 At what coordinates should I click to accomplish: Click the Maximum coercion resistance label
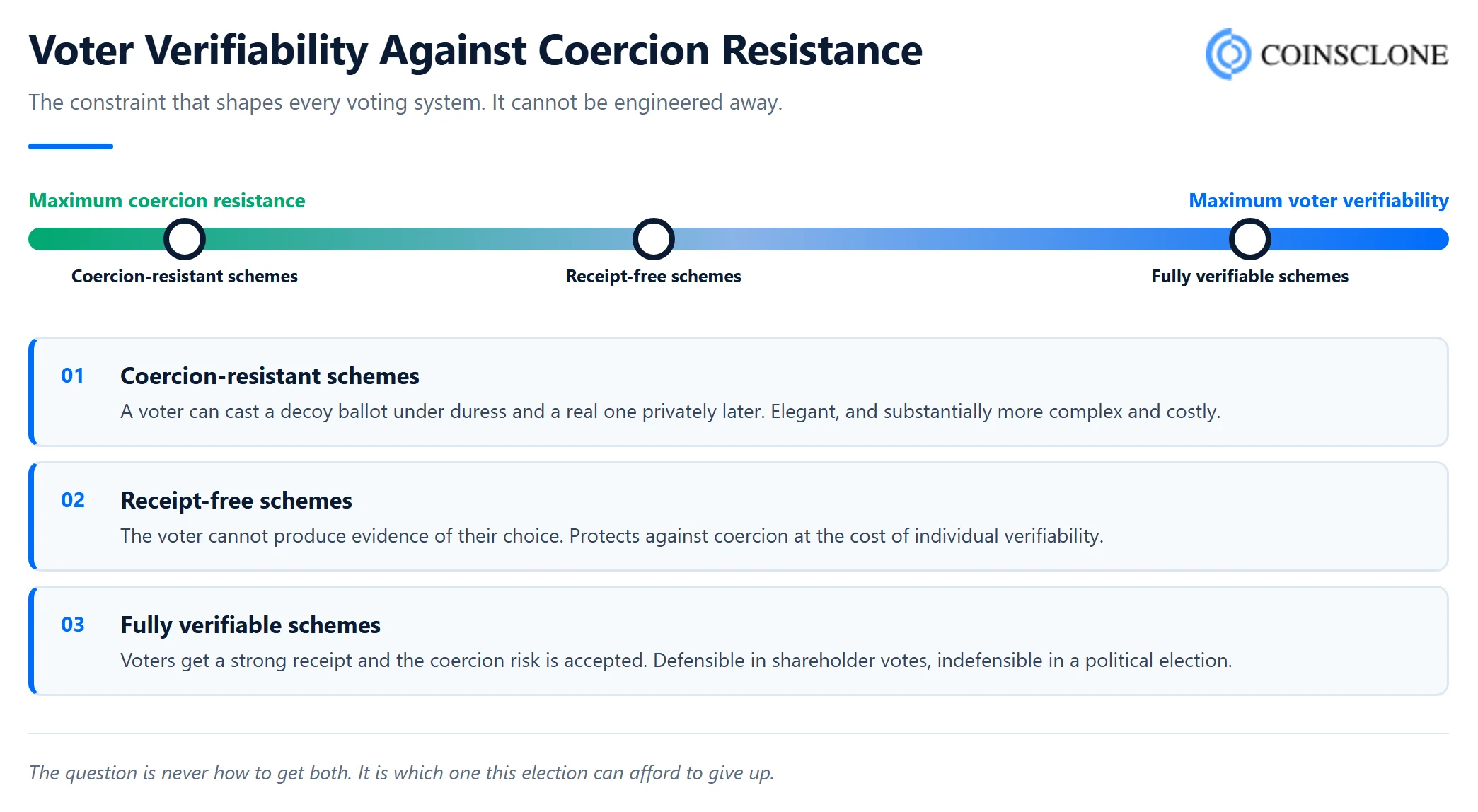coord(167,201)
